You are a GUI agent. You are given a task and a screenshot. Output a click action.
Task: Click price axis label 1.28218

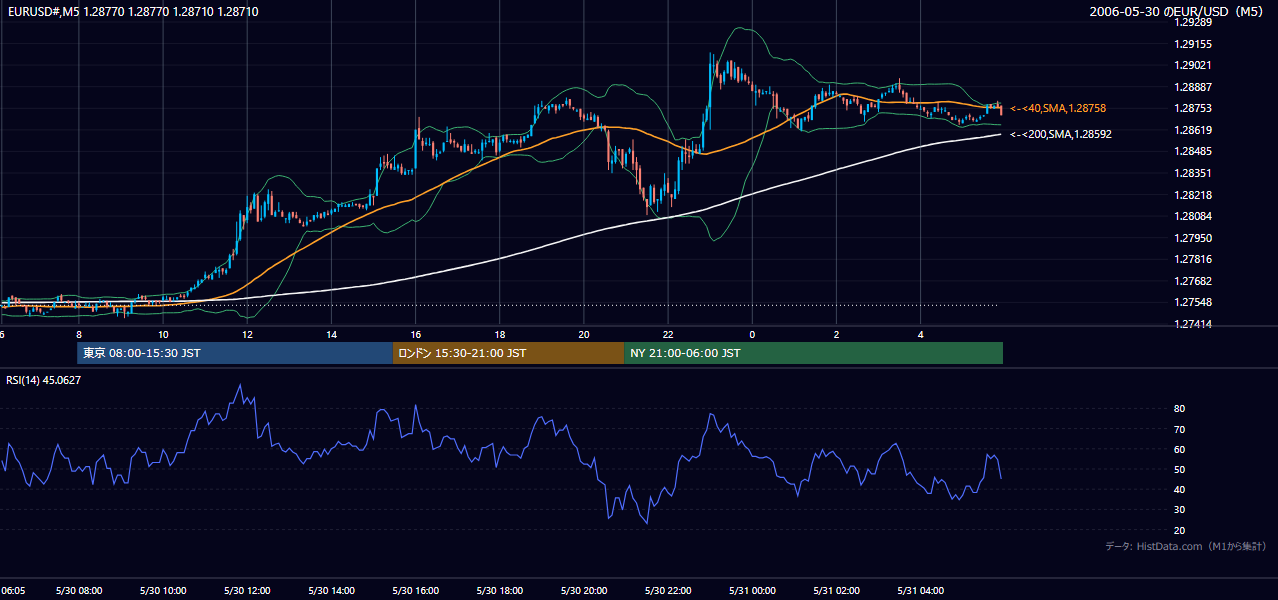tap(1193, 195)
